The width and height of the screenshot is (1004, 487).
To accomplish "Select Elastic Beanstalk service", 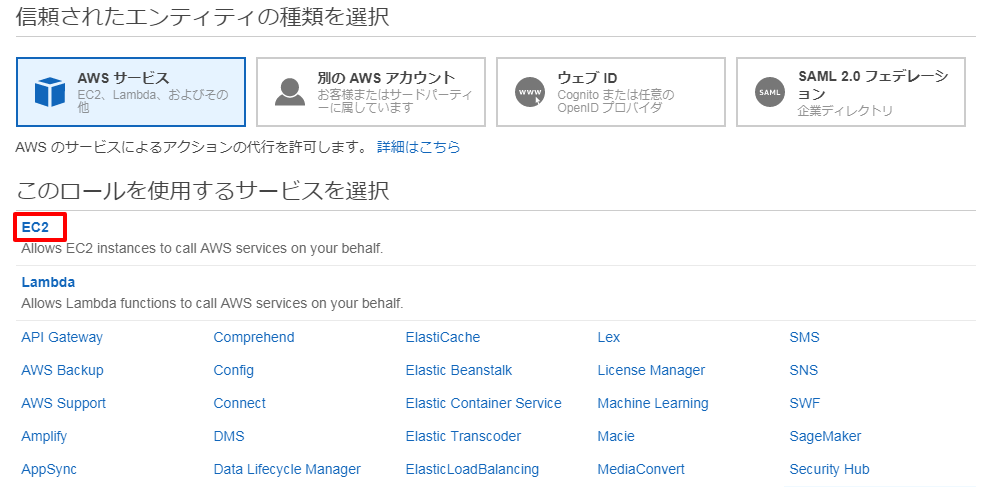I will [459, 370].
